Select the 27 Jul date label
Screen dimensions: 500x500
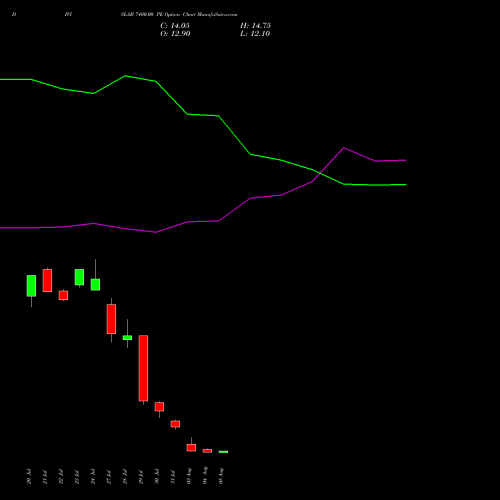[109, 476]
